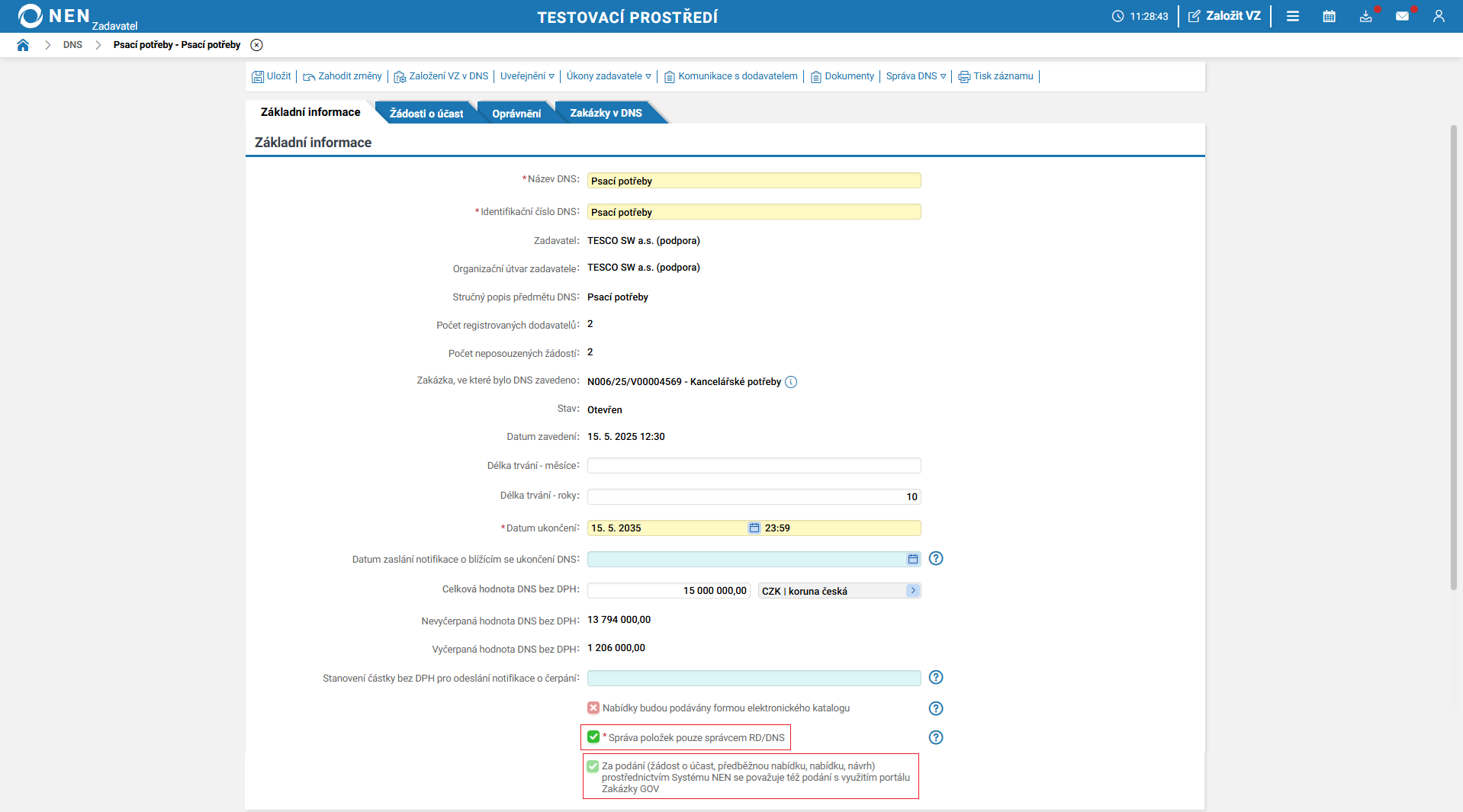
Task: Close the Psací potřeby breadcrumb with the X icon
Action: pos(257,45)
